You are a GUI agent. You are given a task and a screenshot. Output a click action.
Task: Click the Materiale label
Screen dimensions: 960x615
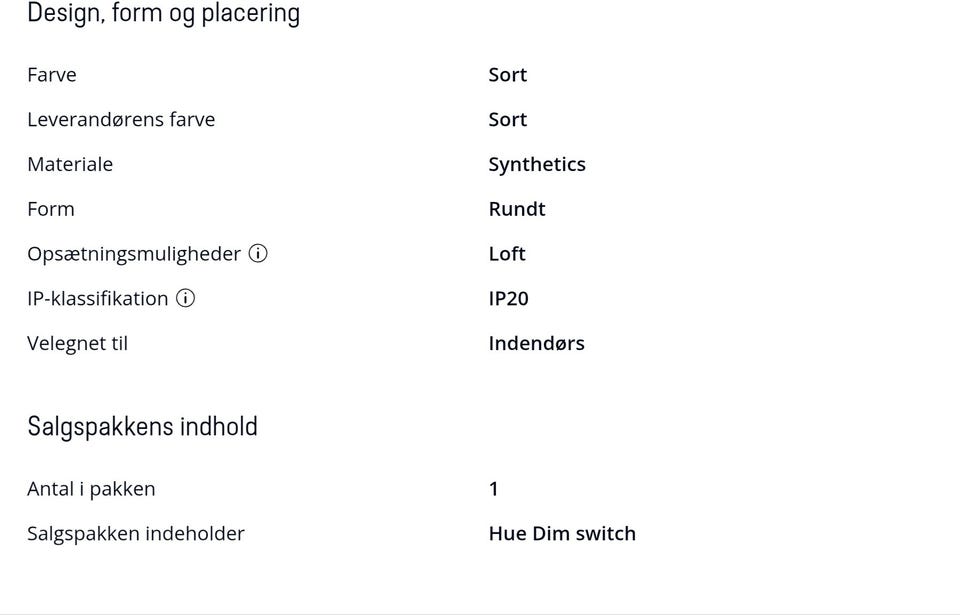[x=70, y=164]
